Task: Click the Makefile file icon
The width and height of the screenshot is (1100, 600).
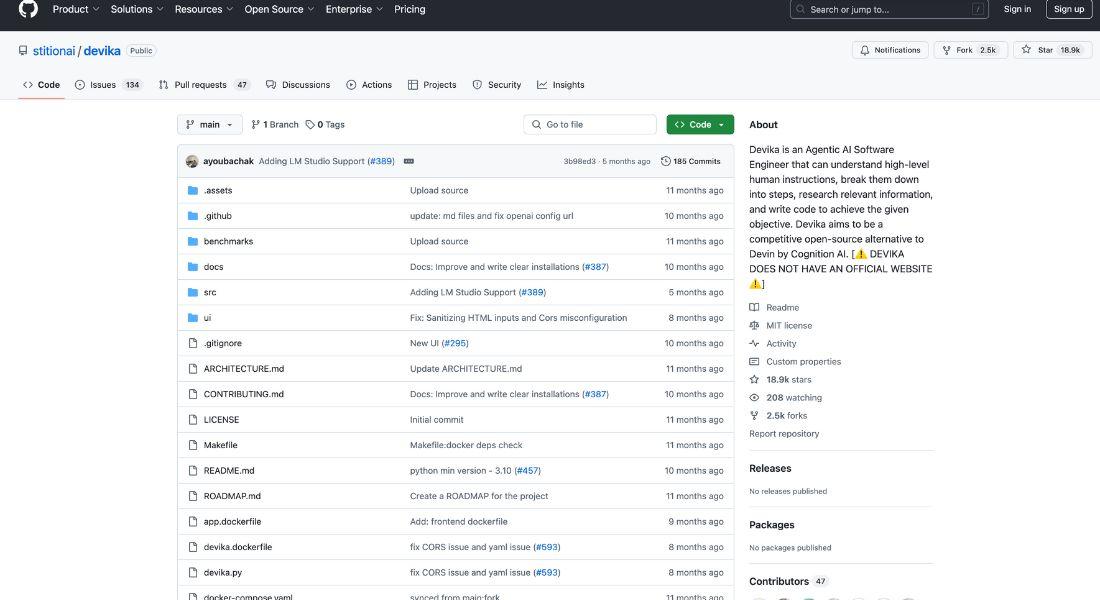Action: (x=193, y=445)
